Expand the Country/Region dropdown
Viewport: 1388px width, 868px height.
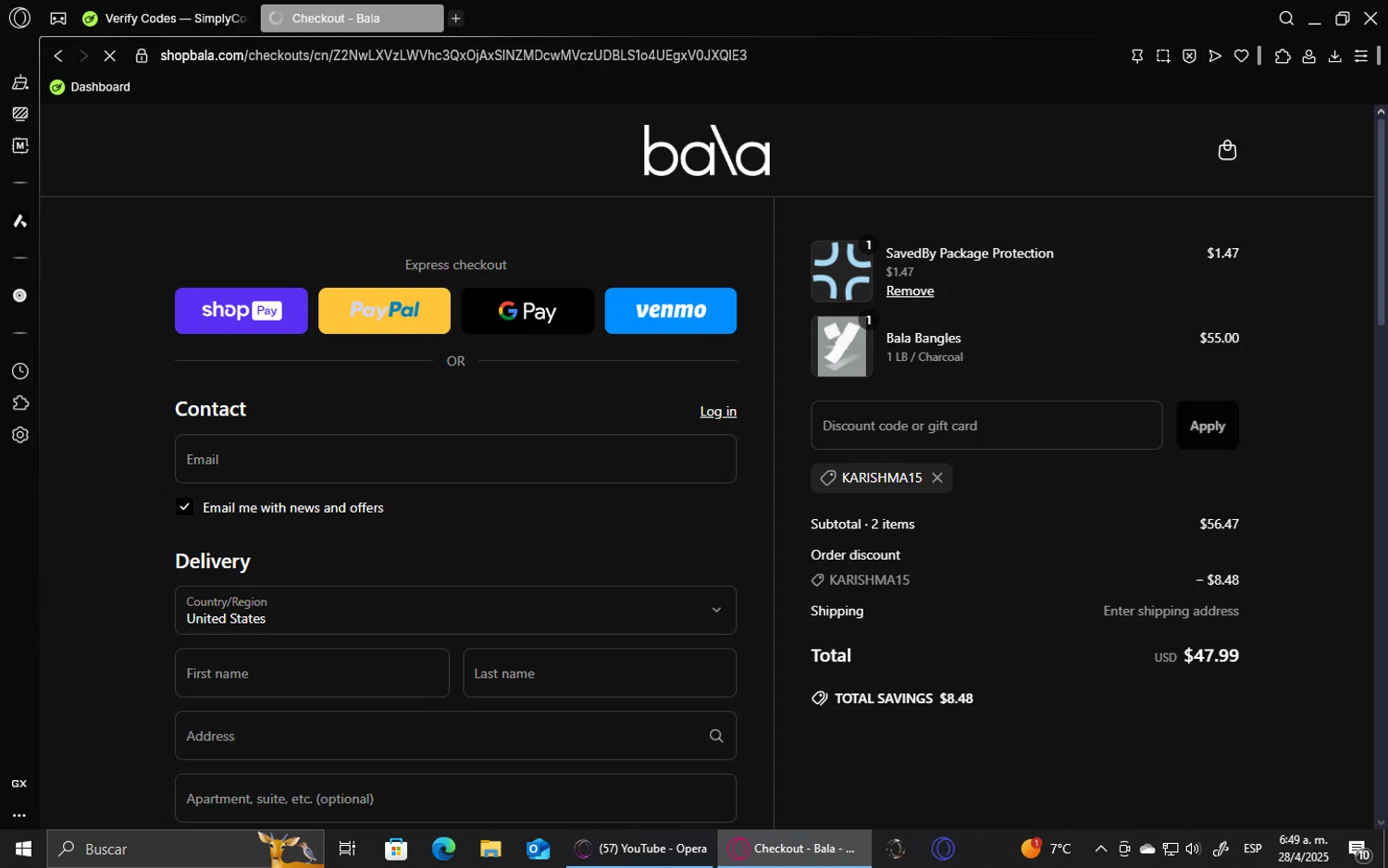click(455, 610)
